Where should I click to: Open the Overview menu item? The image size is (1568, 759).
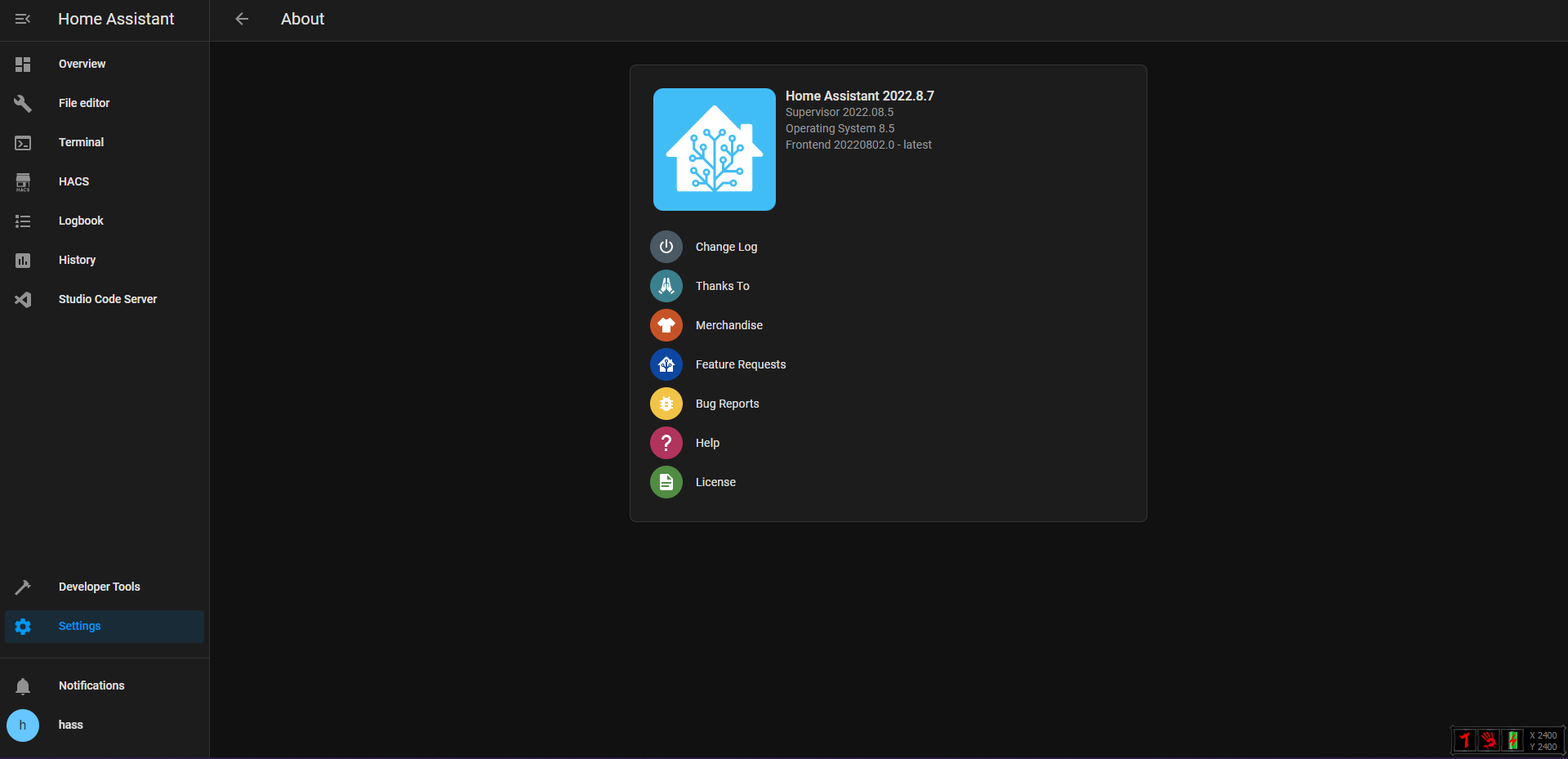pos(82,64)
